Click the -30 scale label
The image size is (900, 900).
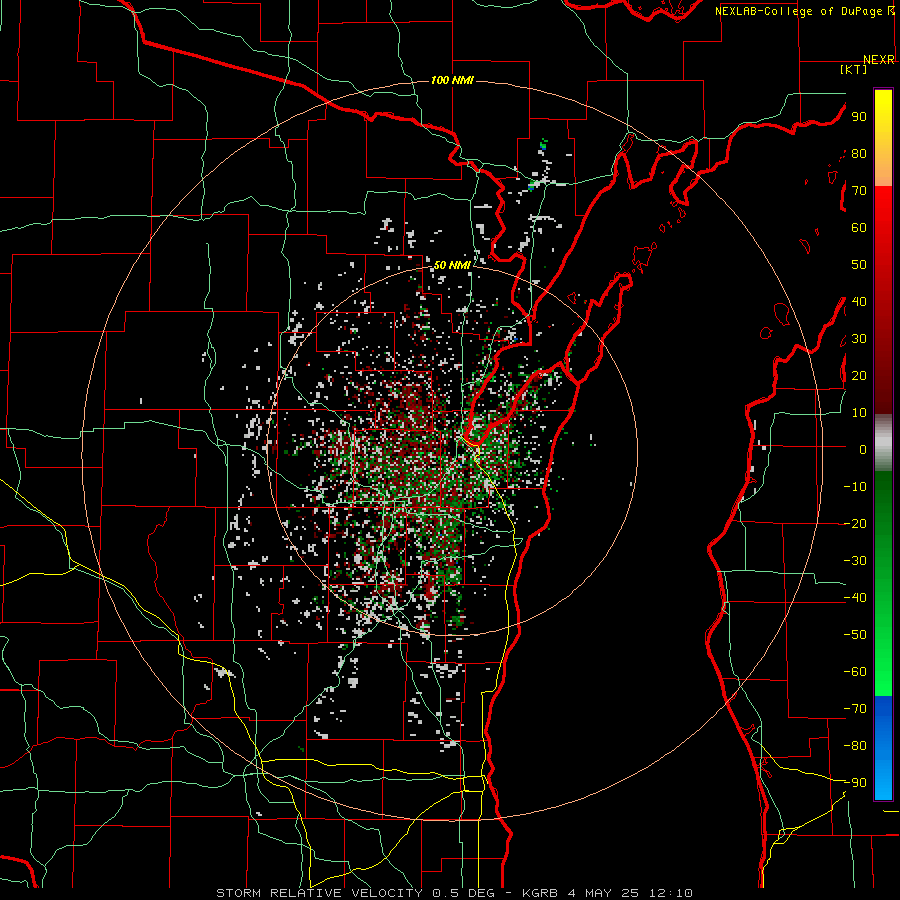point(855,561)
